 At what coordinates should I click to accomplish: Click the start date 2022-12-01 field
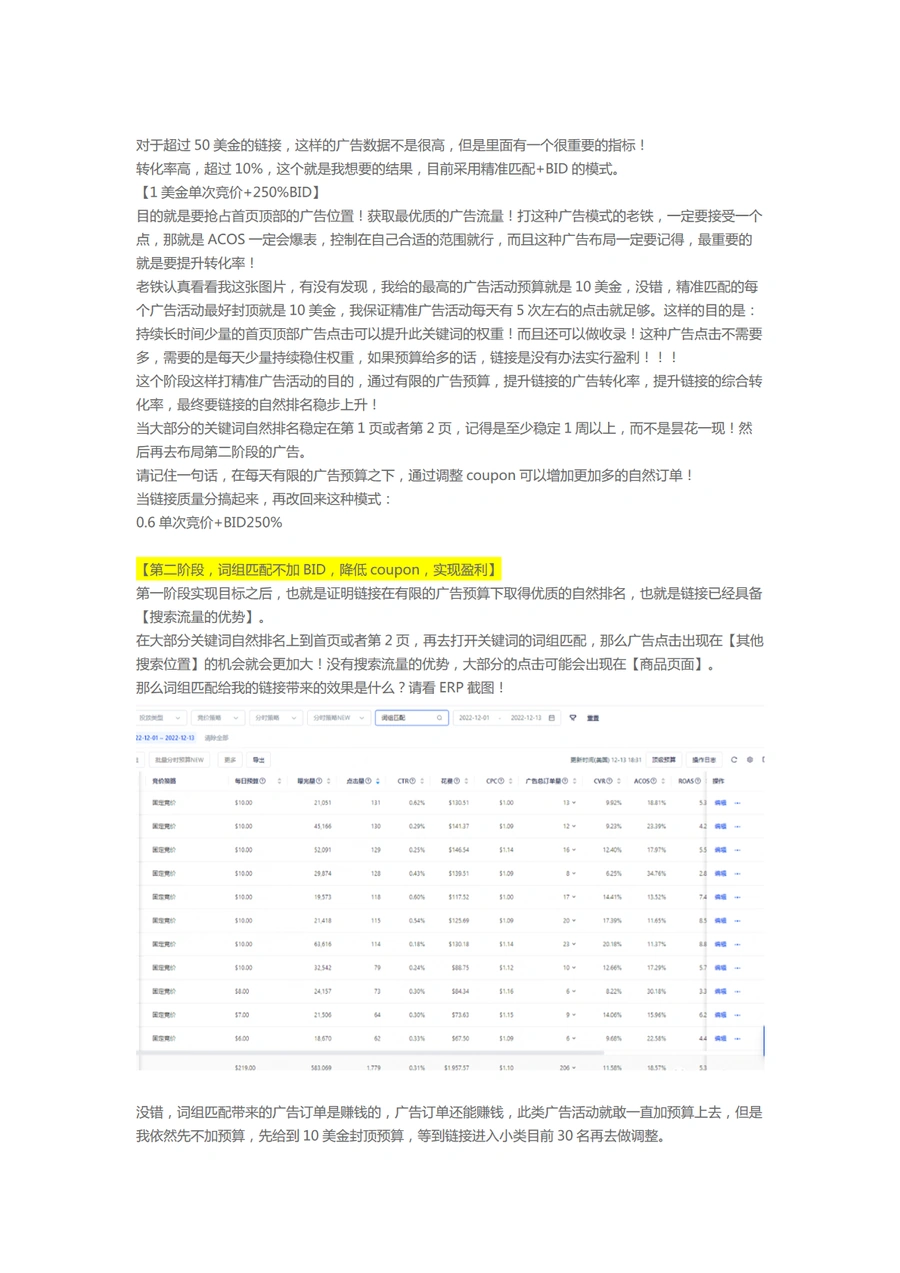[x=474, y=718]
